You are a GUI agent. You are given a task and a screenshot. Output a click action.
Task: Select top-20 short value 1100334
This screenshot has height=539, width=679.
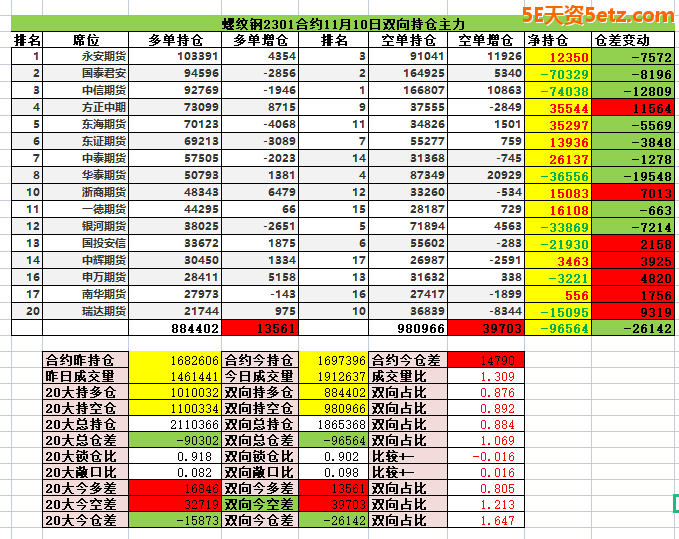tap(175, 408)
